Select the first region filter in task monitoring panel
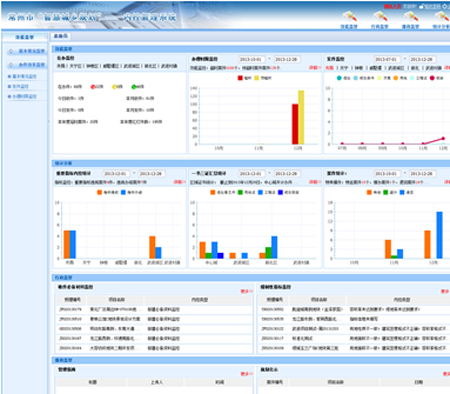Image resolution: width=450 pixels, height=394 pixels. (x=61, y=66)
